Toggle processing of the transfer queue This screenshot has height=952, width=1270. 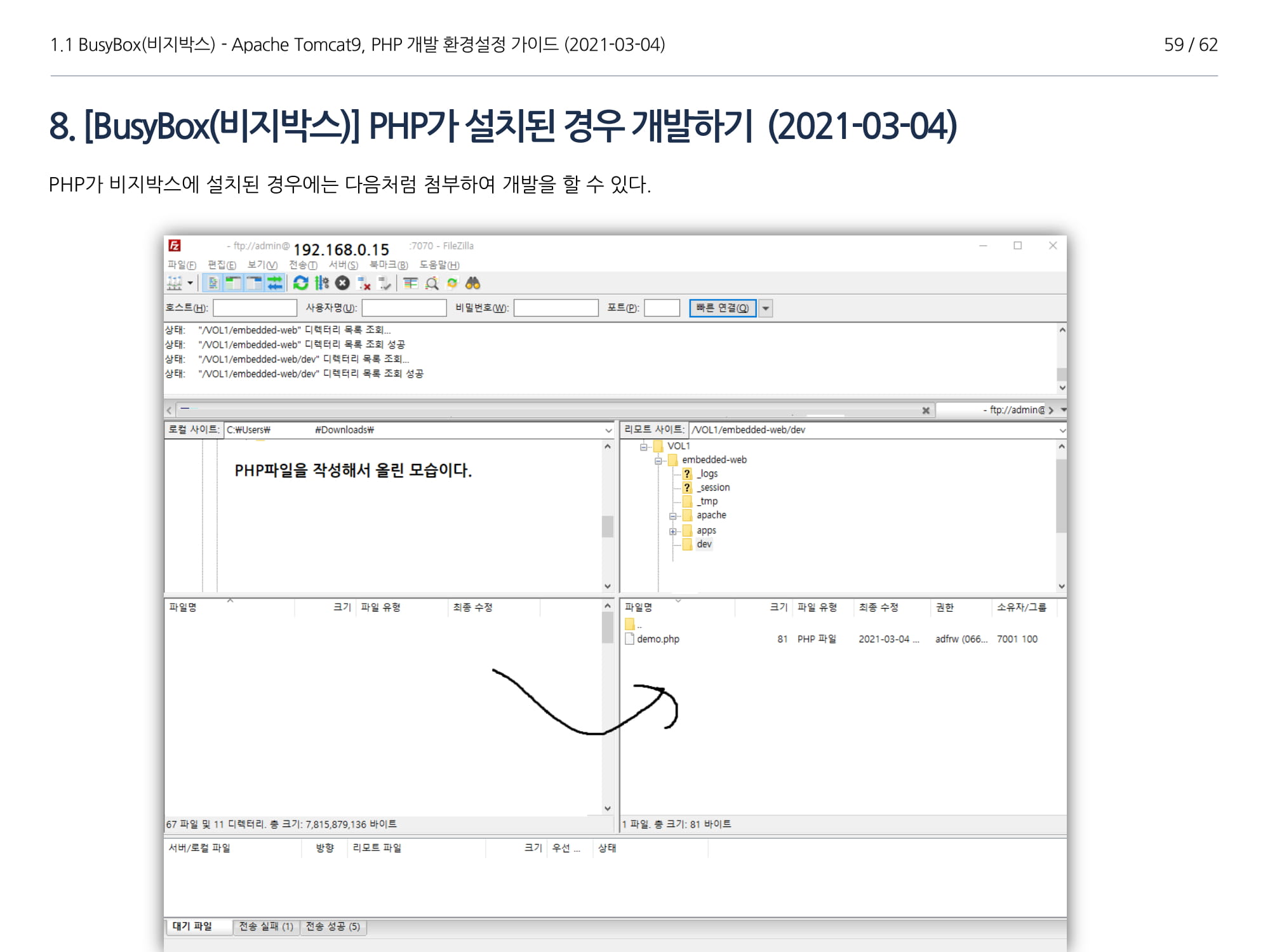(x=322, y=283)
